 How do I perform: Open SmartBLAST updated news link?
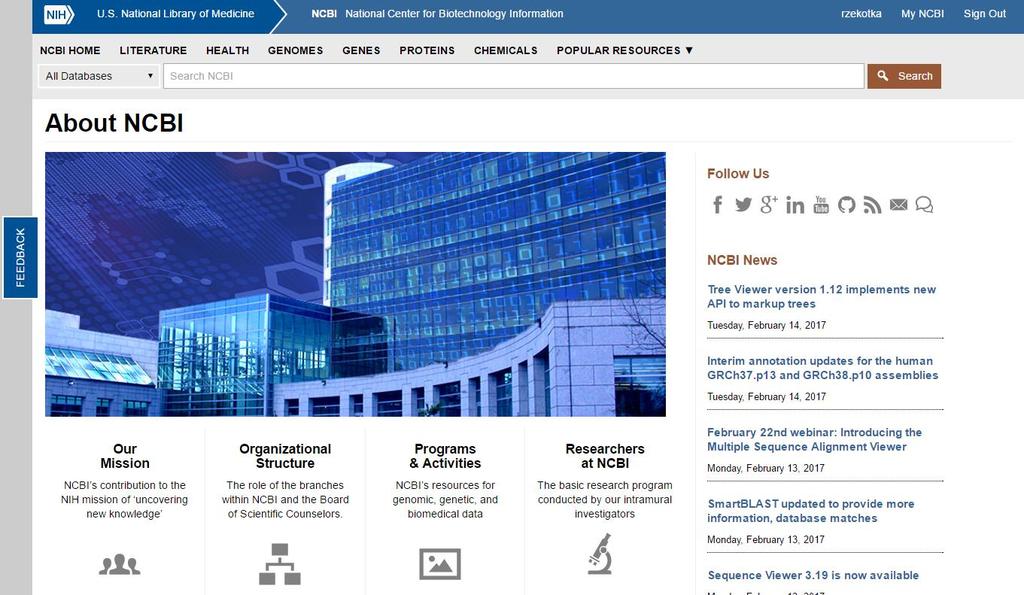pos(810,511)
